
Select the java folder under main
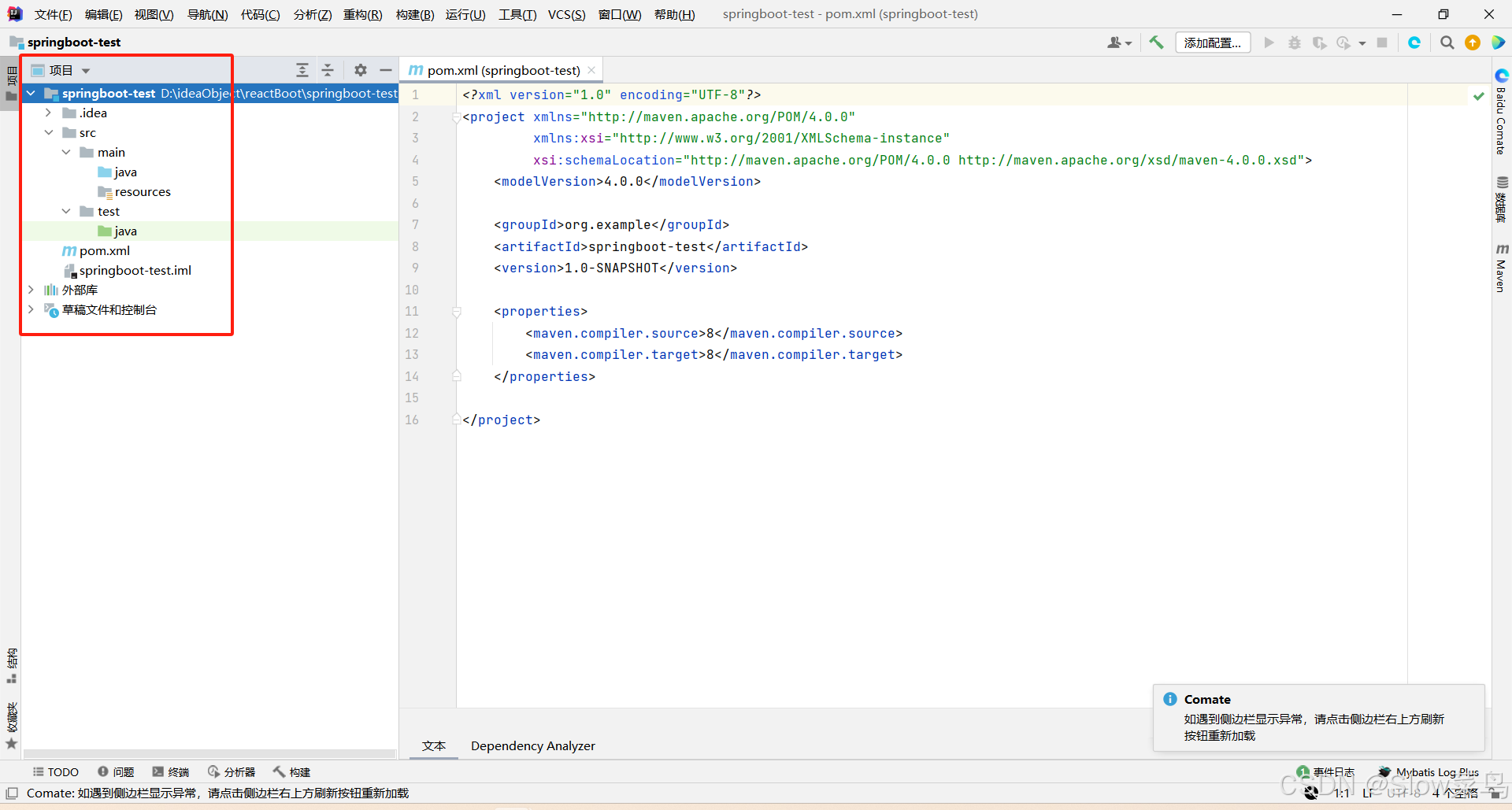click(117, 172)
